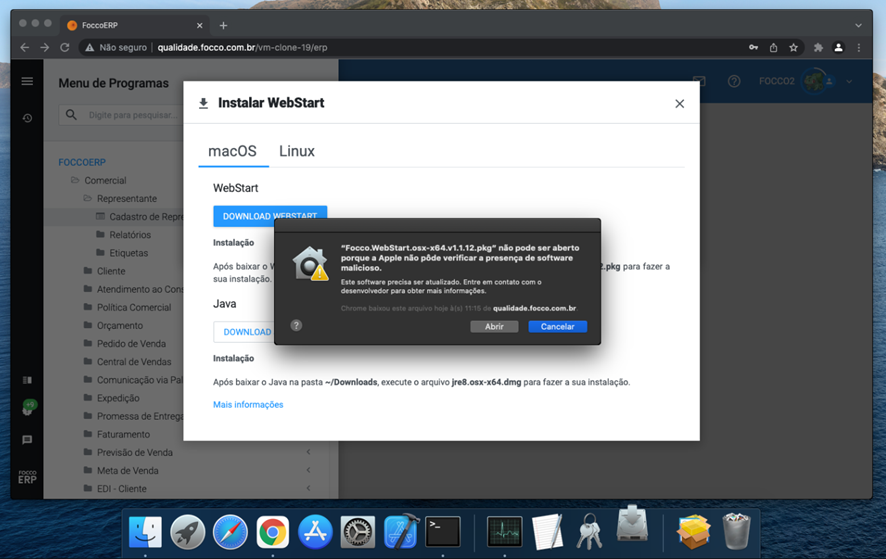Expand chevron on EDI - Cliente row
This screenshot has height=559, width=886.
click(x=309, y=488)
